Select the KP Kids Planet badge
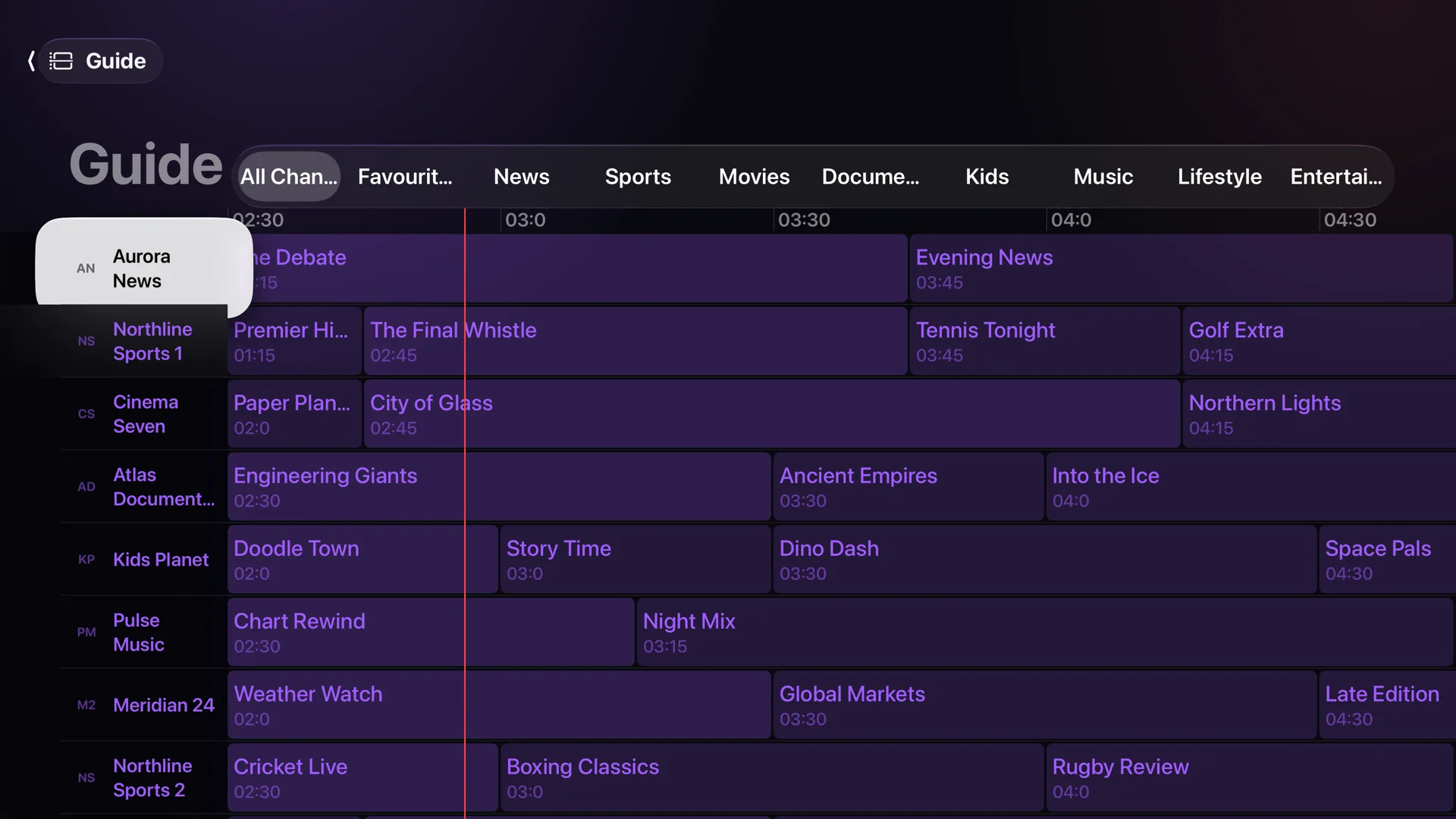The image size is (1456, 819). 86,560
